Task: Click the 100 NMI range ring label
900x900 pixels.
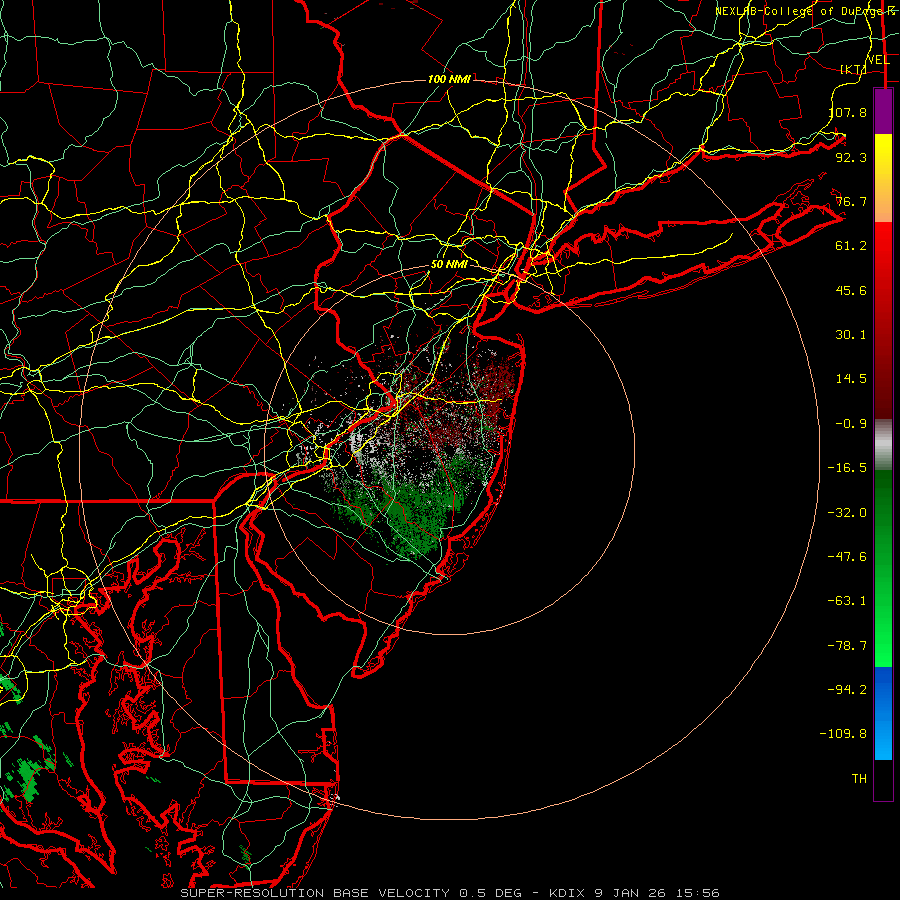Action: (x=449, y=79)
